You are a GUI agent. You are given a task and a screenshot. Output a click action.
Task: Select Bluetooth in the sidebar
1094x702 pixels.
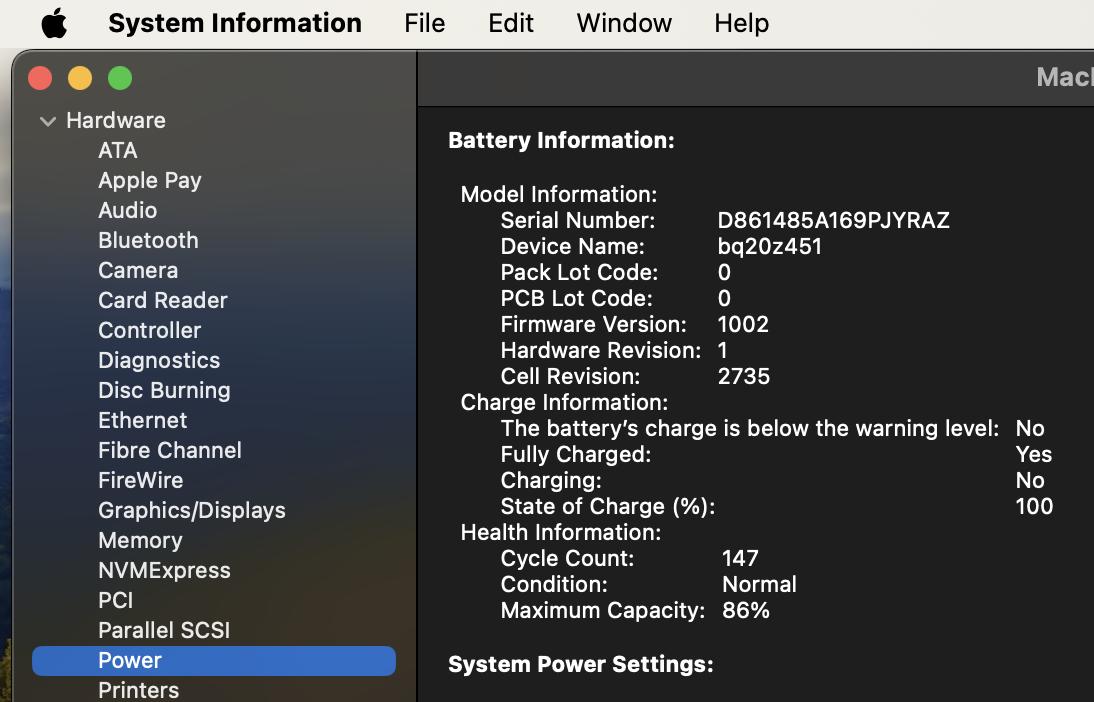pos(149,240)
